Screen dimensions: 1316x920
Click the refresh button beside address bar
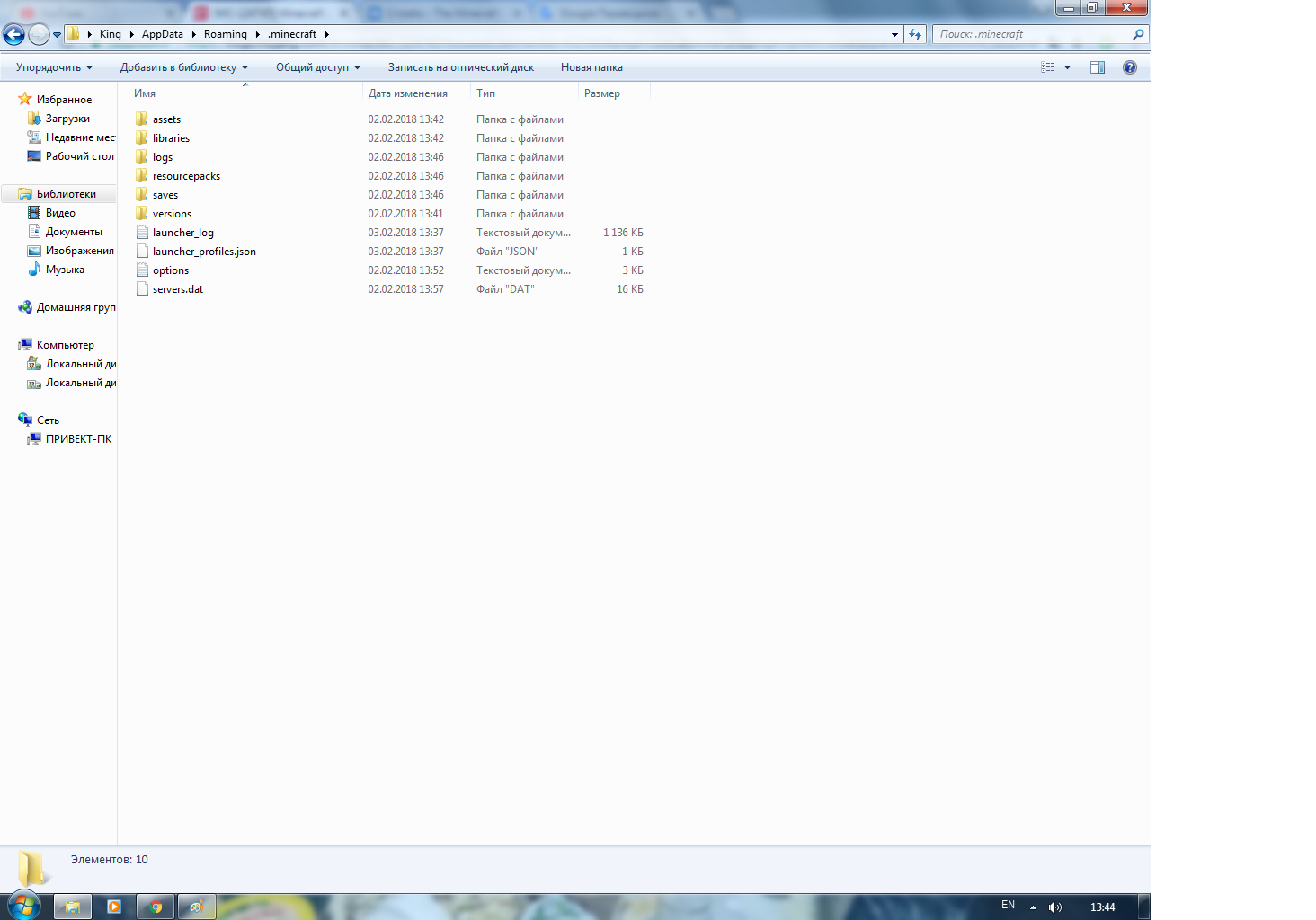pos(915,34)
